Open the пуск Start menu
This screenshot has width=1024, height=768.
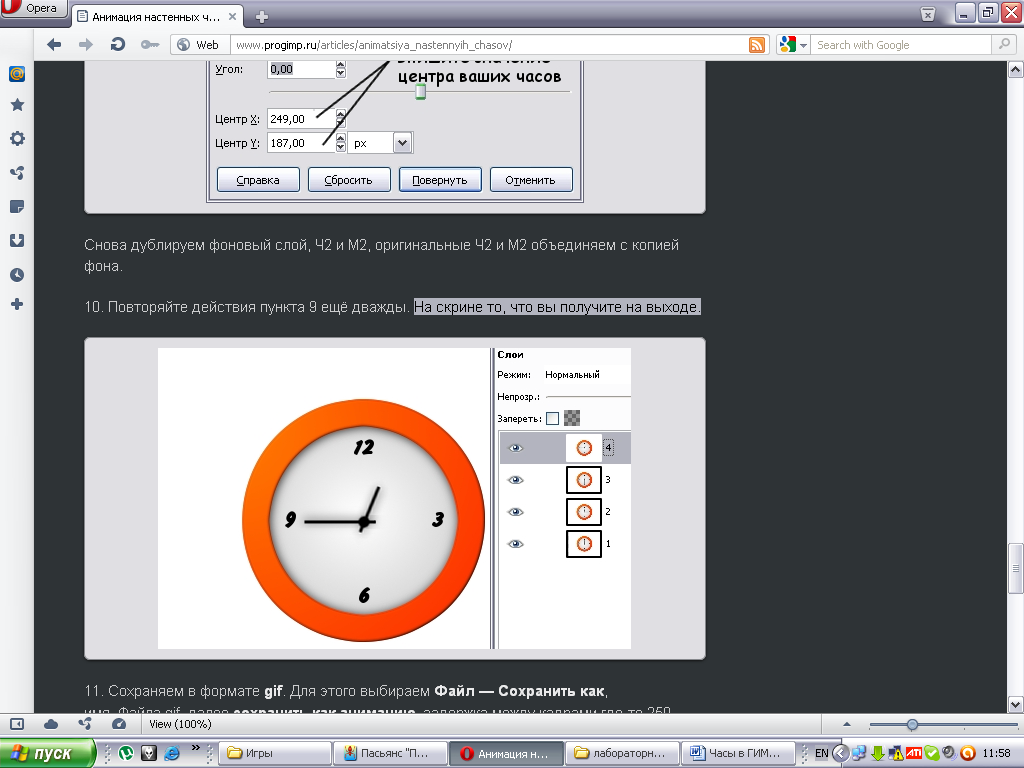click(47, 753)
